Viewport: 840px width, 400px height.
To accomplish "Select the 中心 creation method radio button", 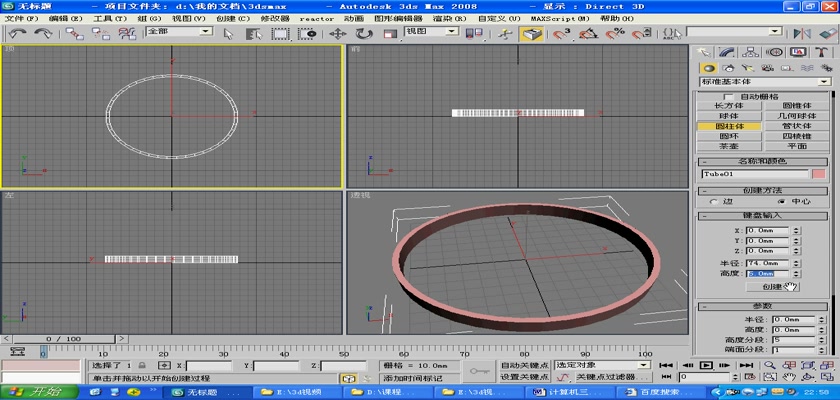I will click(x=781, y=201).
